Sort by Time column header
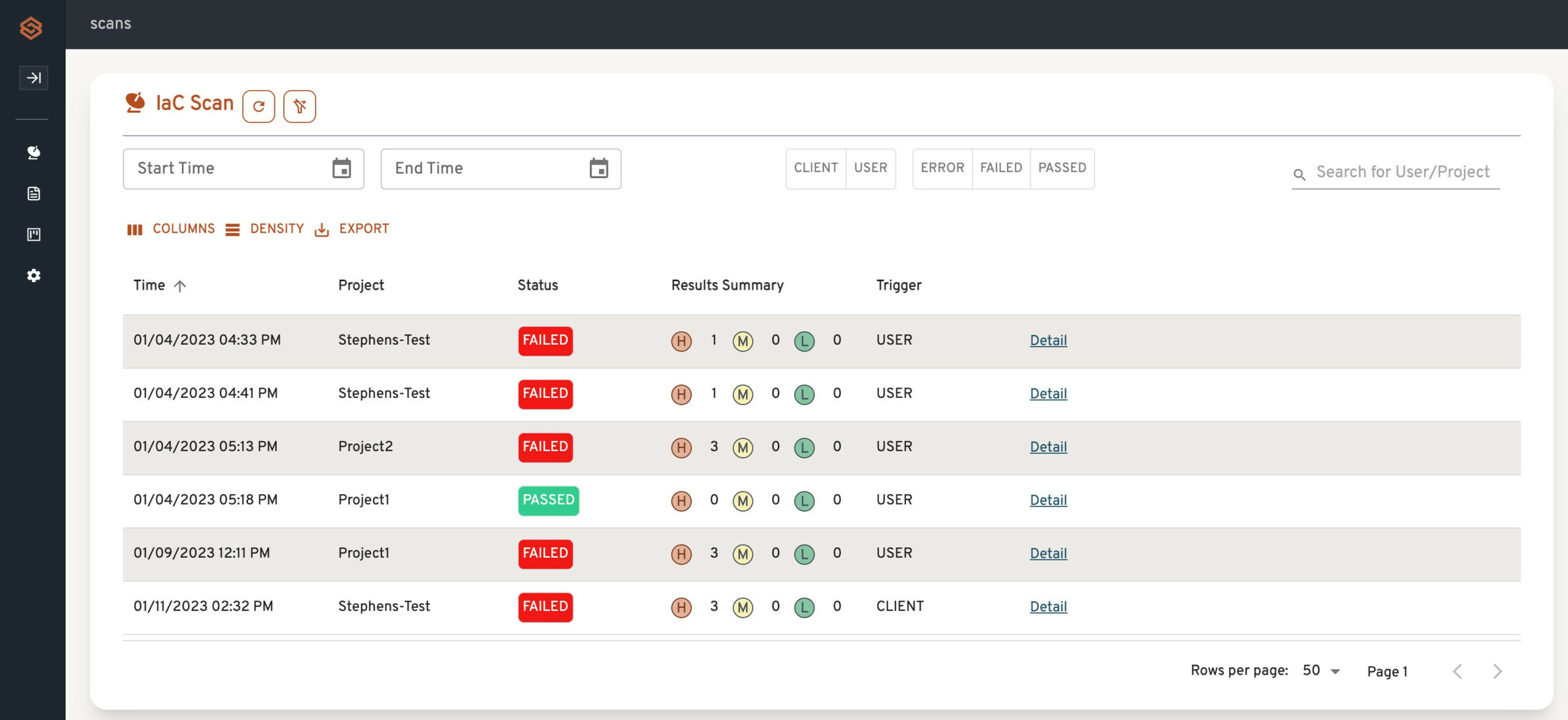The image size is (1568, 720). coord(149,285)
